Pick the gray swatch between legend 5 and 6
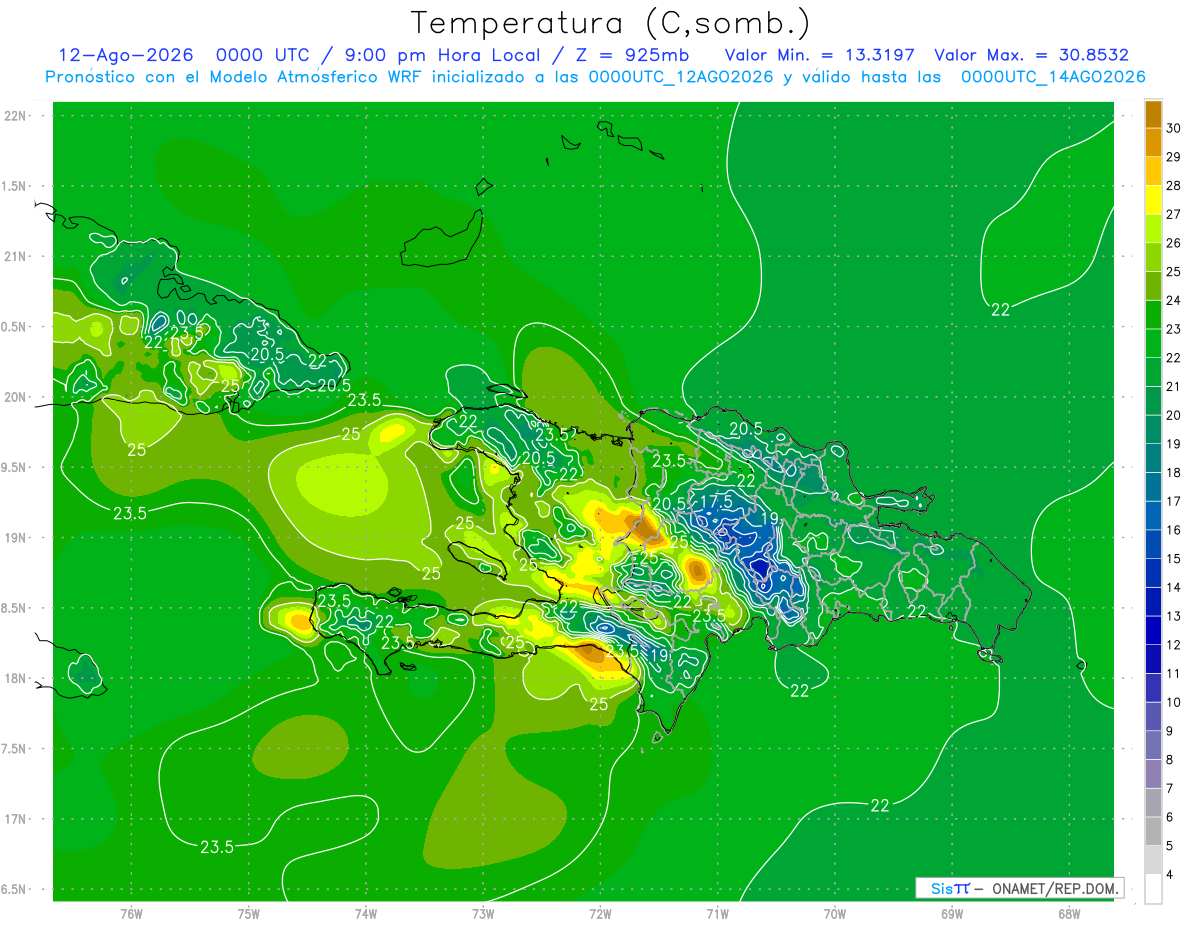This screenshot has height=927, width=1200. pos(1153,832)
